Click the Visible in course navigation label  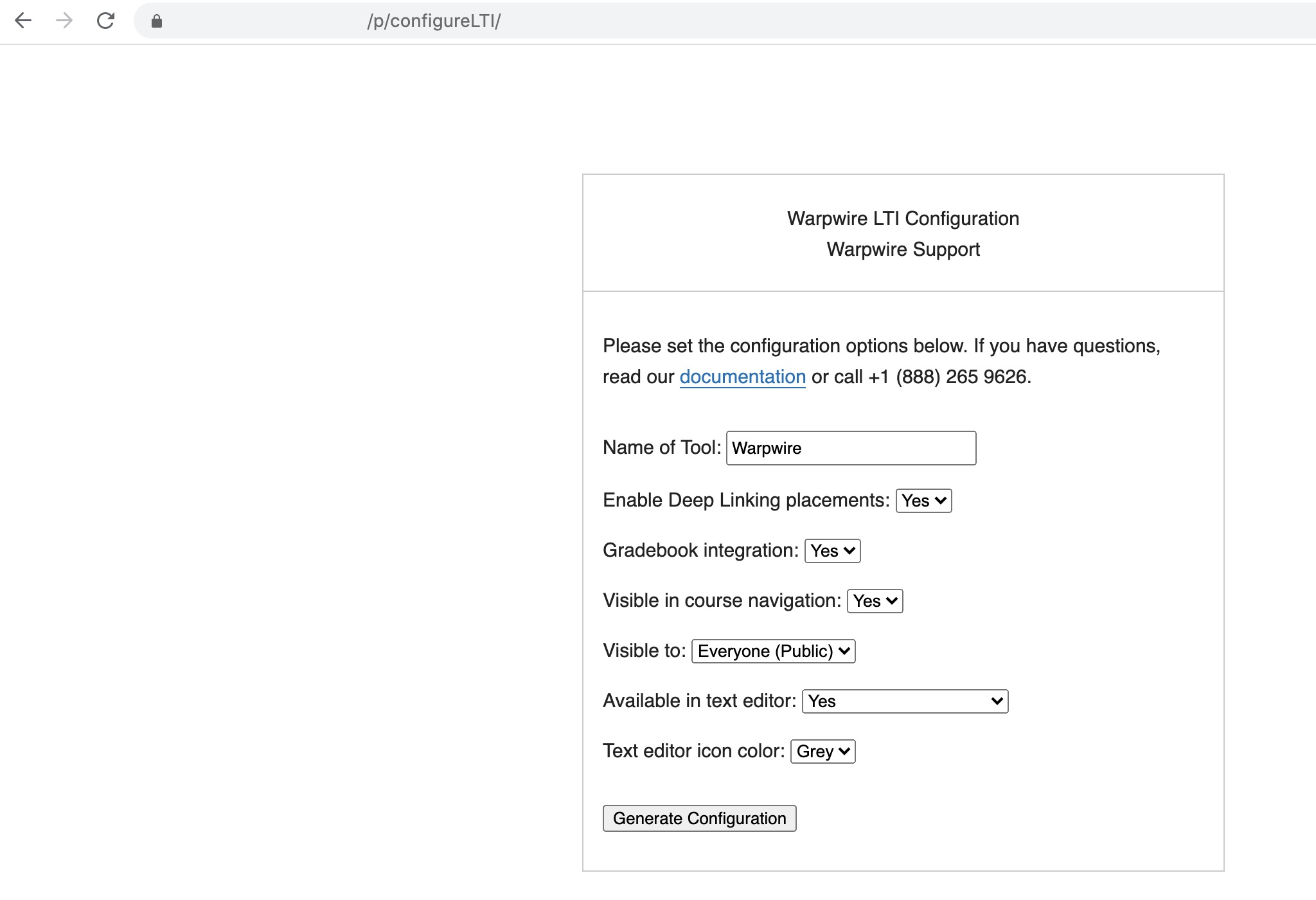click(722, 600)
